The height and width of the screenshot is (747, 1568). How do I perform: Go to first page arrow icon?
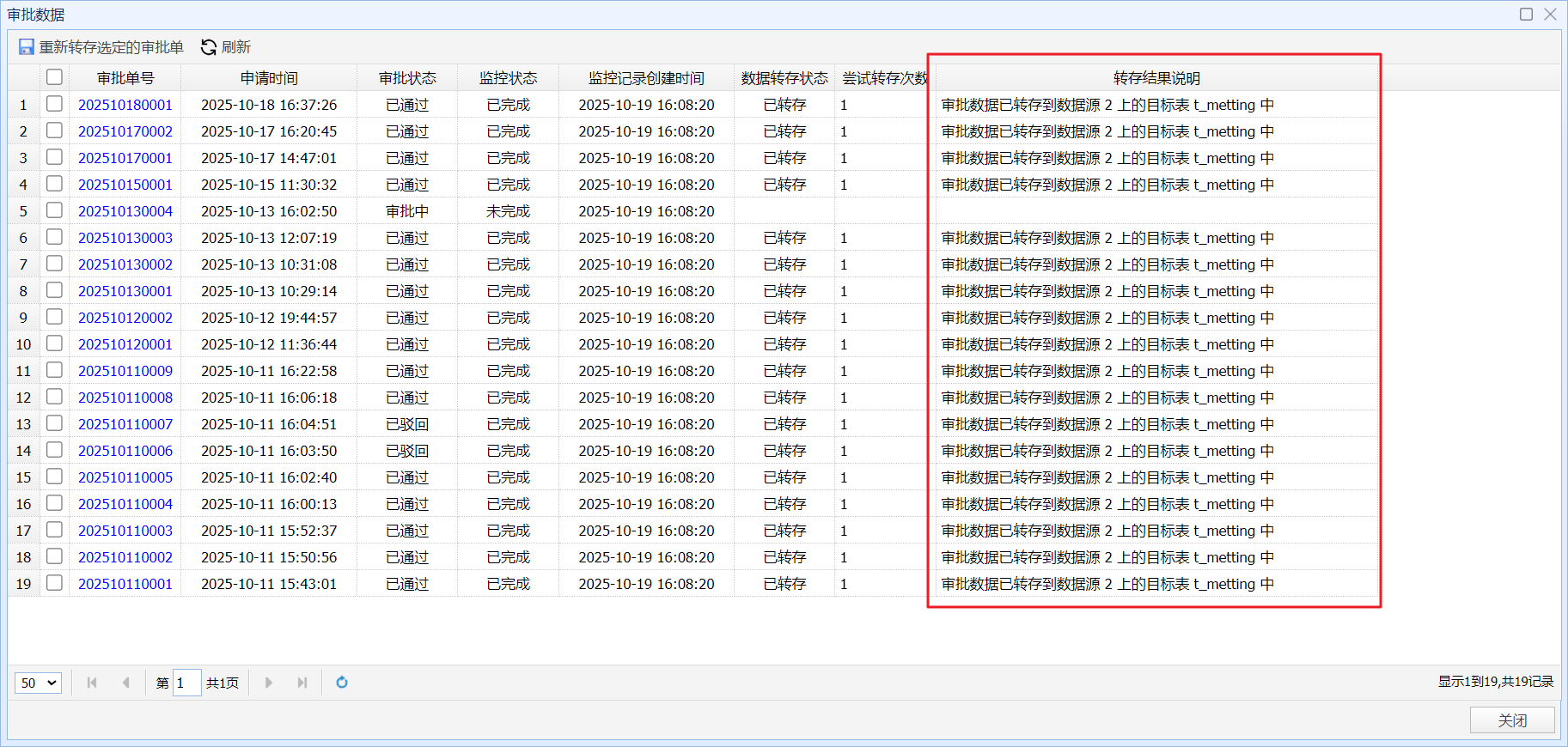click(x=92, y=683)
